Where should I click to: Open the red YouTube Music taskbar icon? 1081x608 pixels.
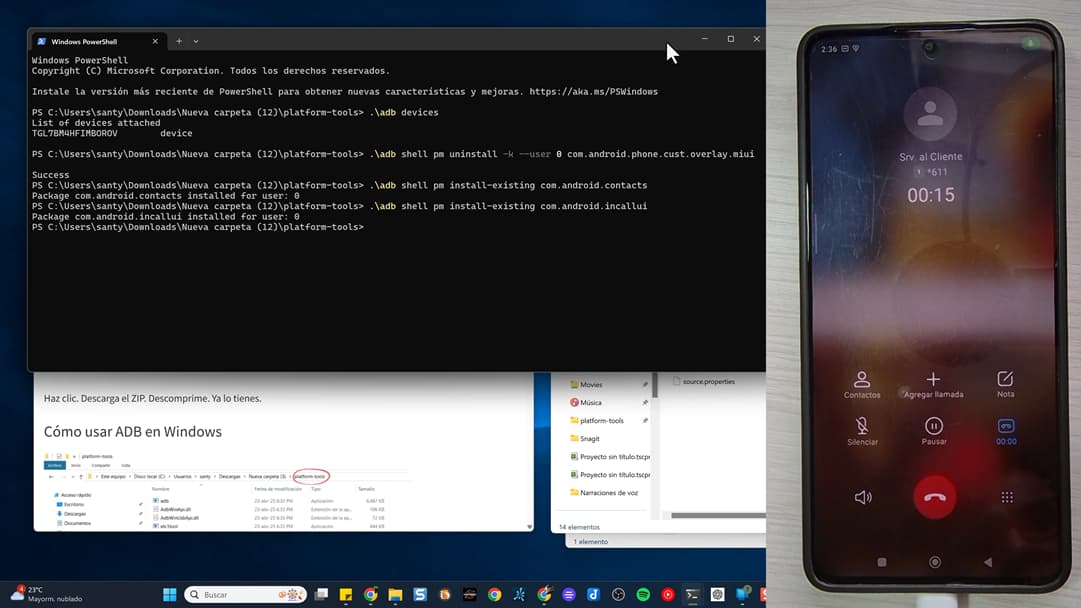click(x=668, y=595)
